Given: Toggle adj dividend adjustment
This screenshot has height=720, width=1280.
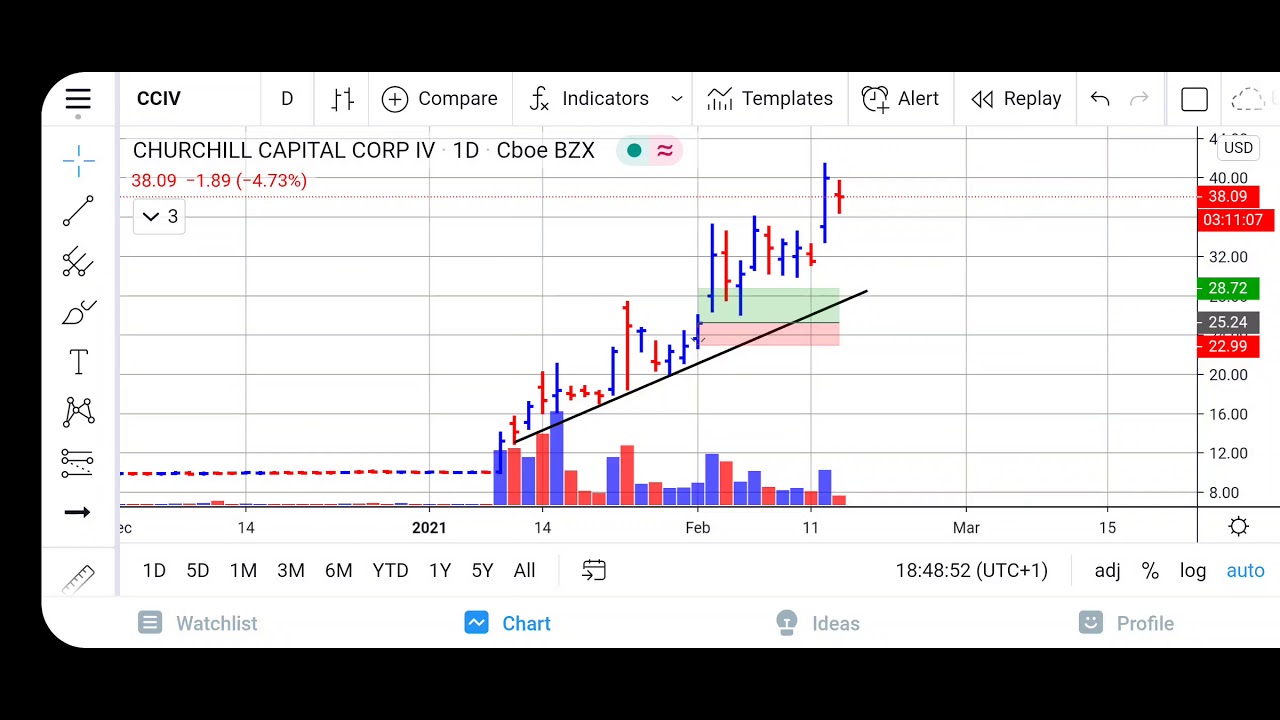Looking at the screenshot, I should point(1107,570).
